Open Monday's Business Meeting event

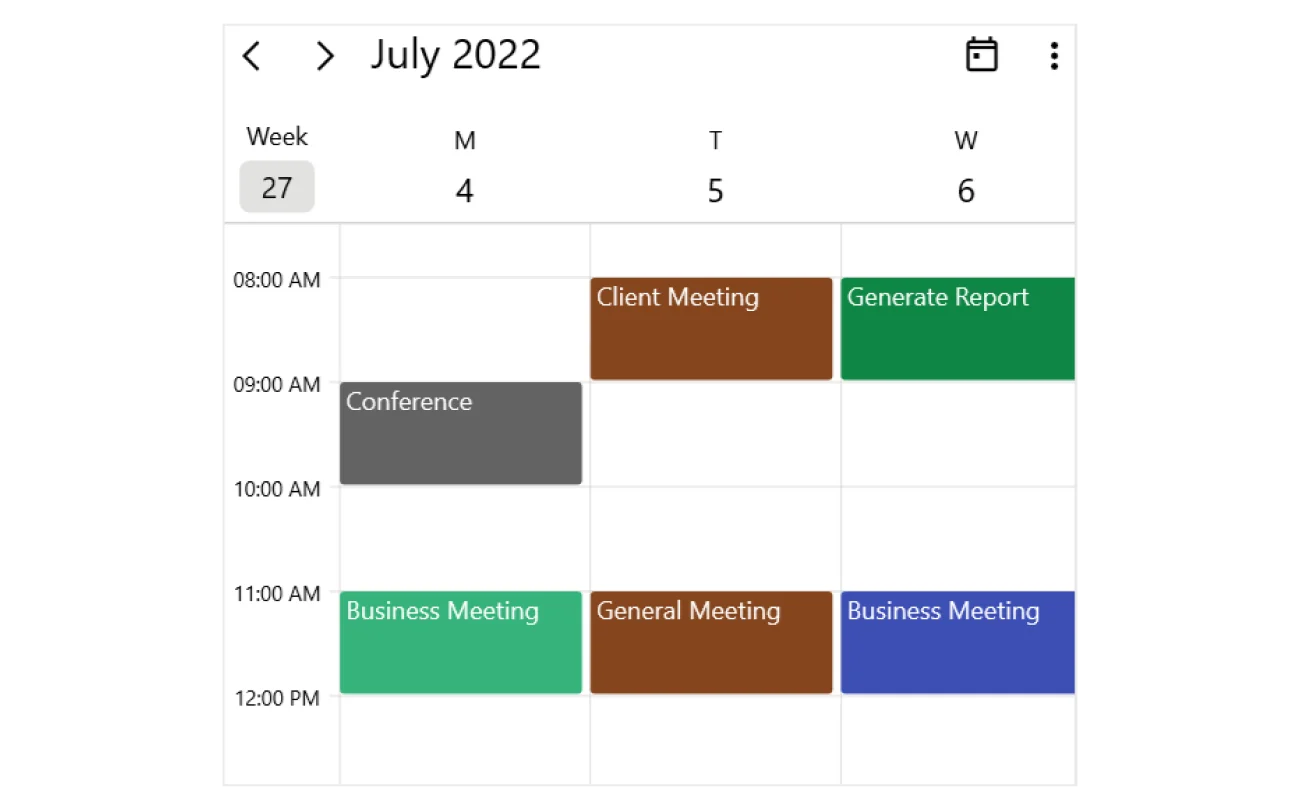[x=460, y=642]
